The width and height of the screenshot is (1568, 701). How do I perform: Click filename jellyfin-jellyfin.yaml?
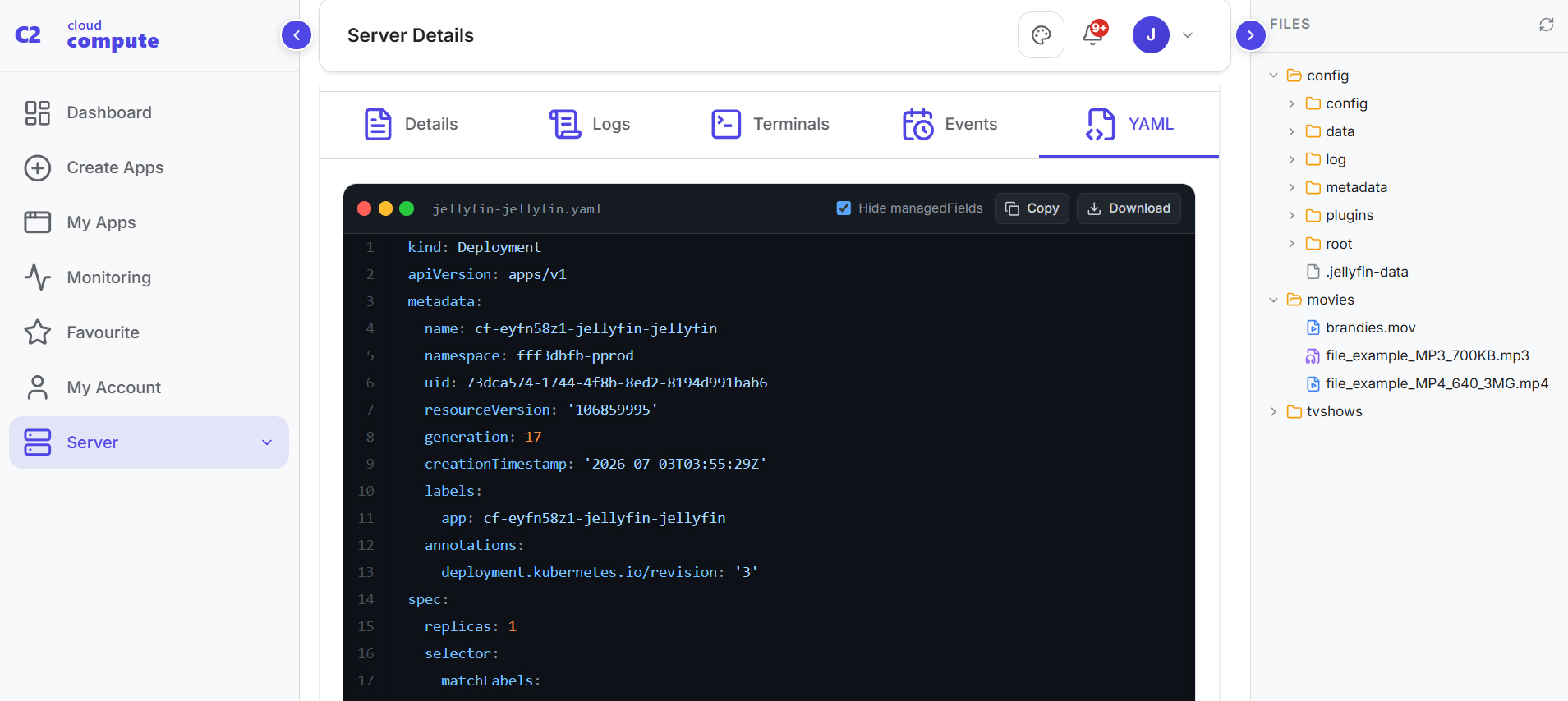(x=517, y=209)
